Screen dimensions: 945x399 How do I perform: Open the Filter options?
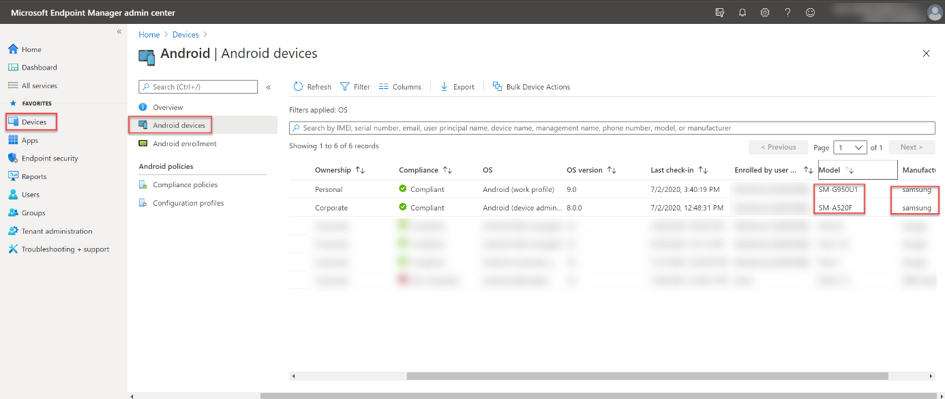(x=355, y=87)
